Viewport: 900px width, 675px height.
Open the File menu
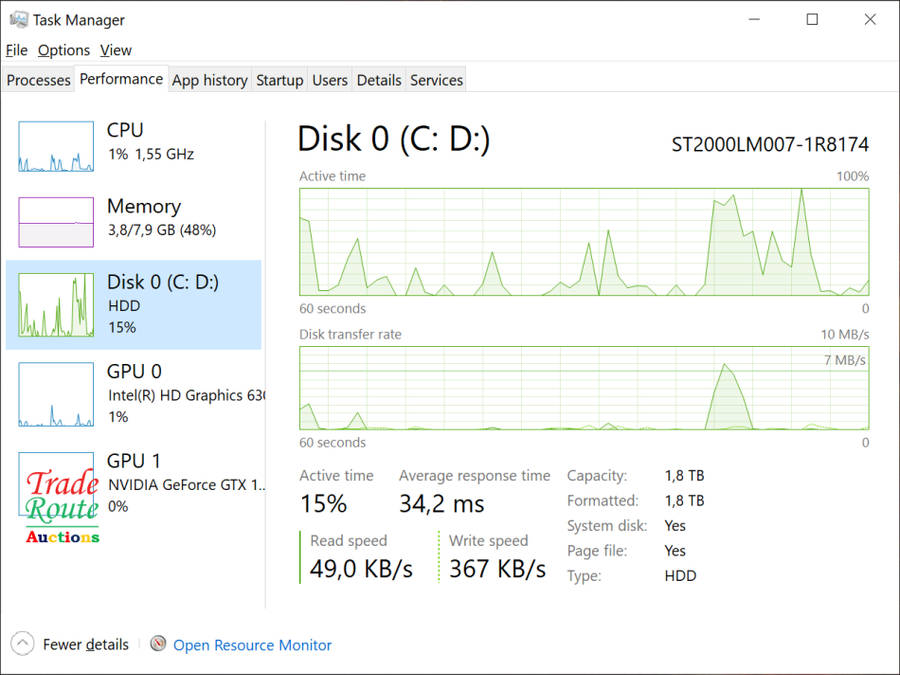16,50
